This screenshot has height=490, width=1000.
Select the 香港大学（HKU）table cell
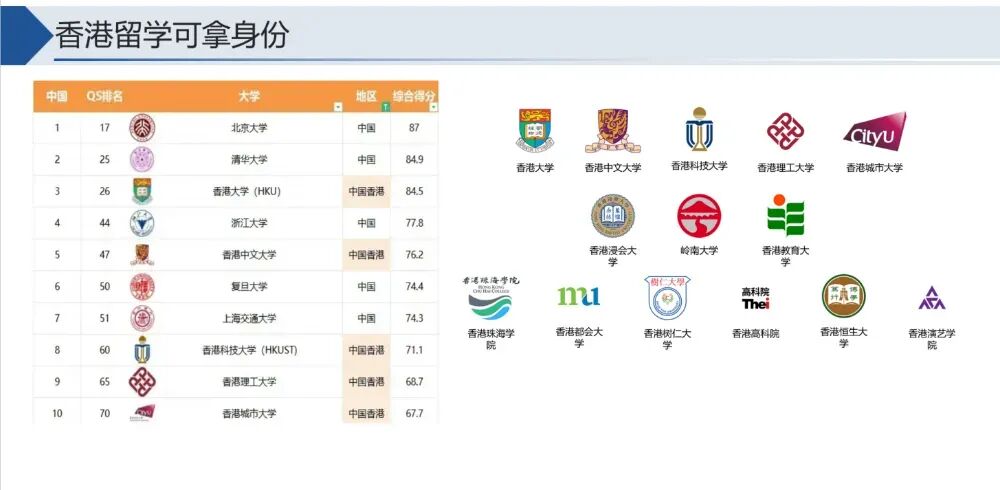pyautogui.click(x=247, y=191)
